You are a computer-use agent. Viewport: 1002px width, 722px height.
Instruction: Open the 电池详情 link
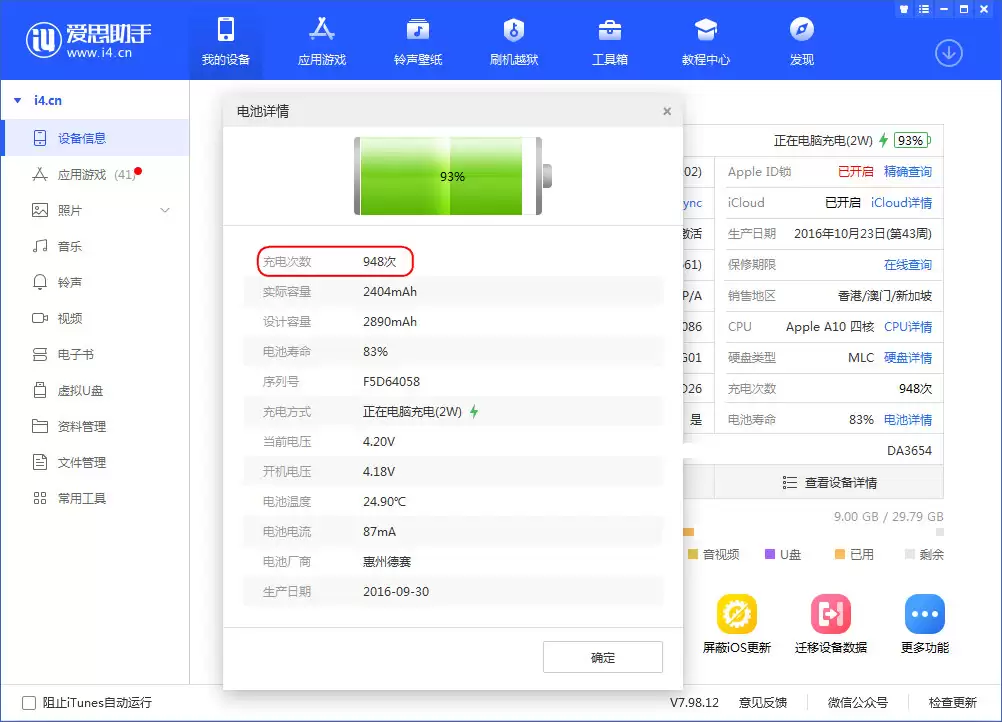coord(907,420)
